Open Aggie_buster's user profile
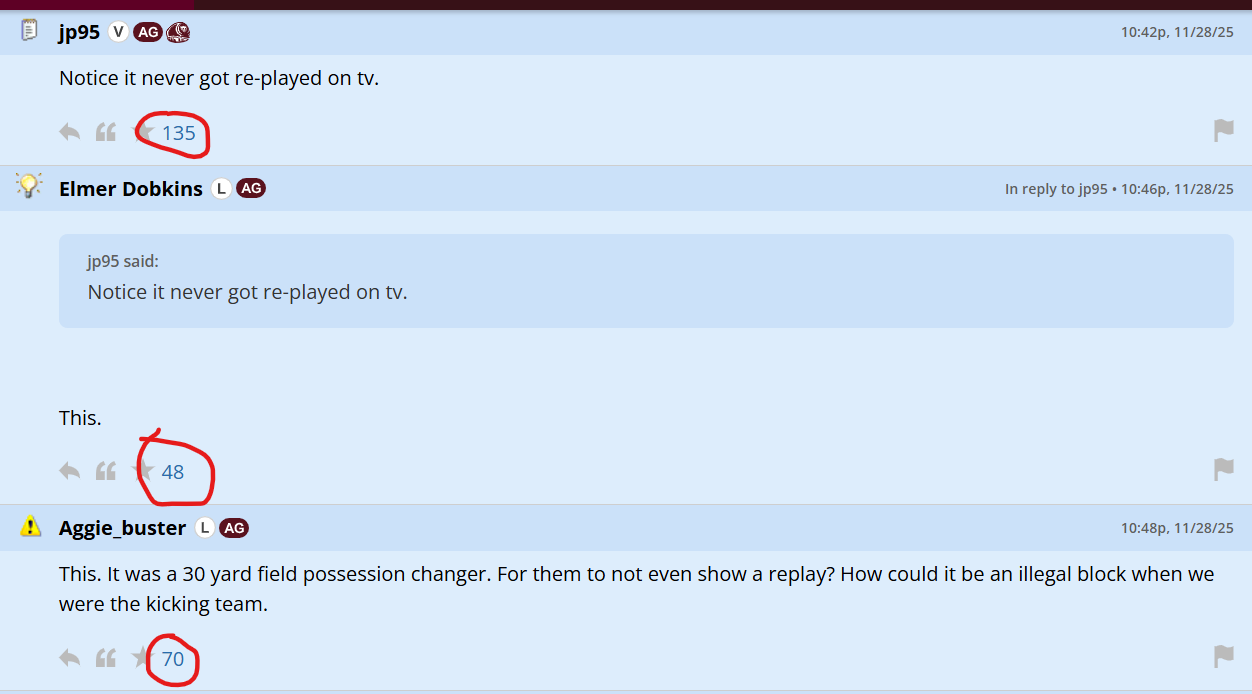 point(122,528)
